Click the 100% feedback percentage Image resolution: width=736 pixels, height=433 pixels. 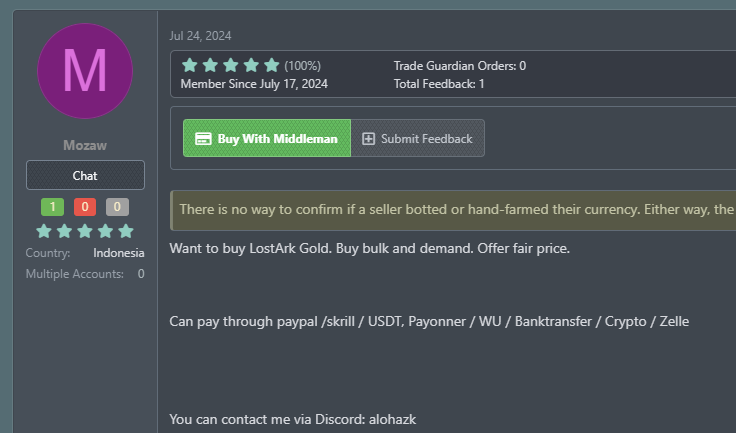coord(303,66)
